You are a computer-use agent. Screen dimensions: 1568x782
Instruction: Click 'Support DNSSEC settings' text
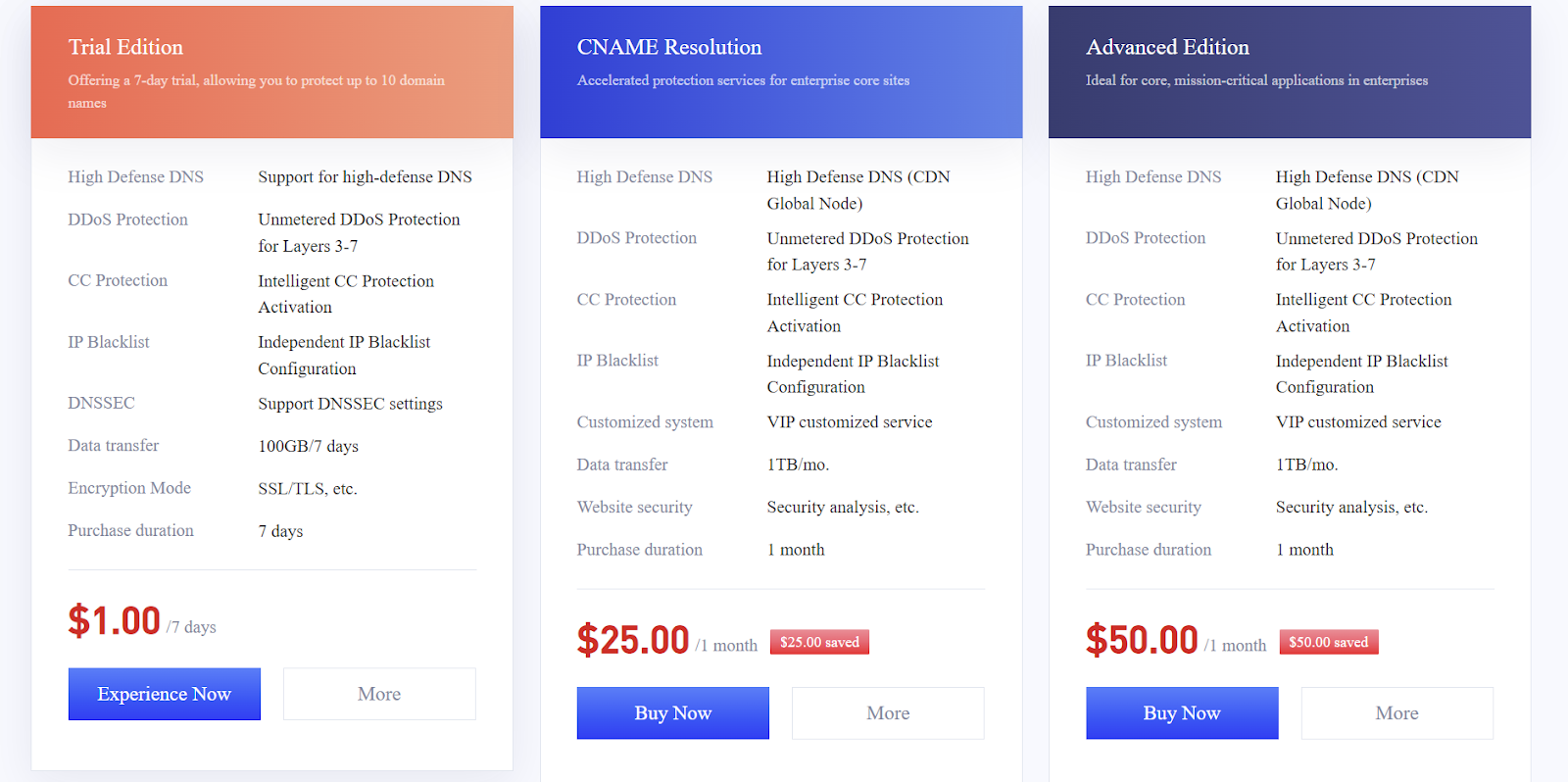pos(351,404)
